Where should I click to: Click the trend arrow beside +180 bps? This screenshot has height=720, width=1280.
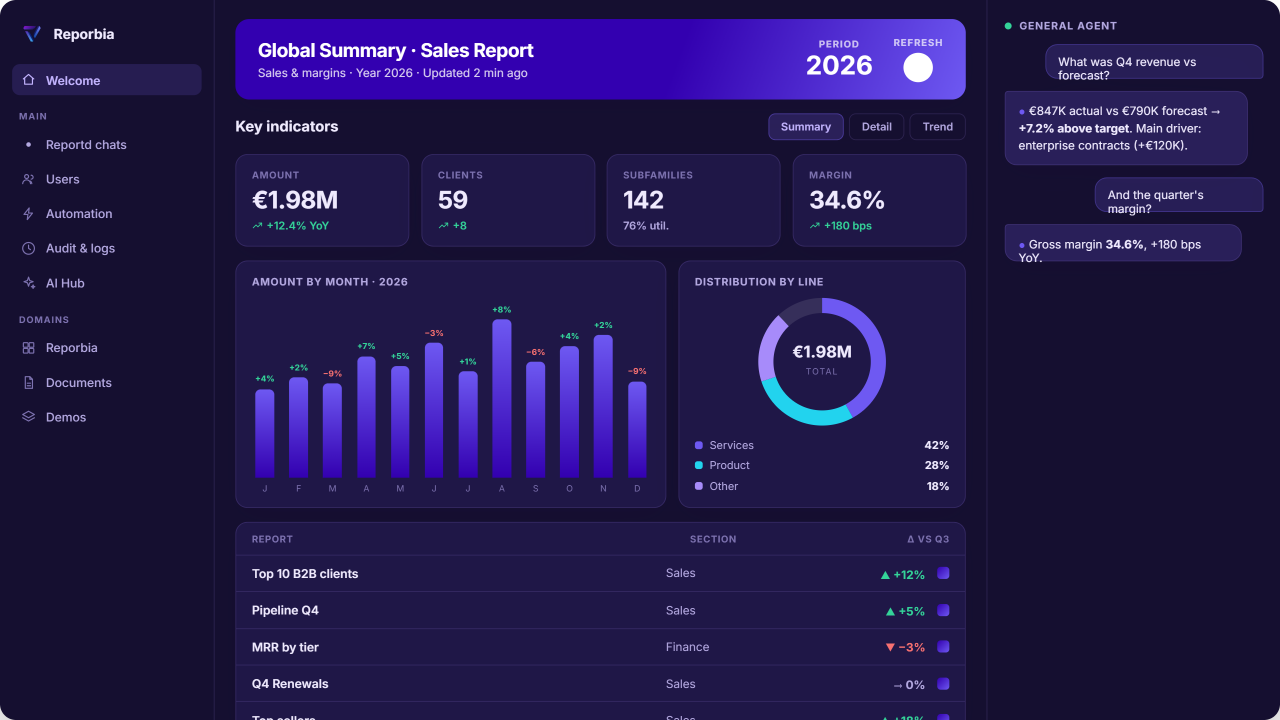814,226
